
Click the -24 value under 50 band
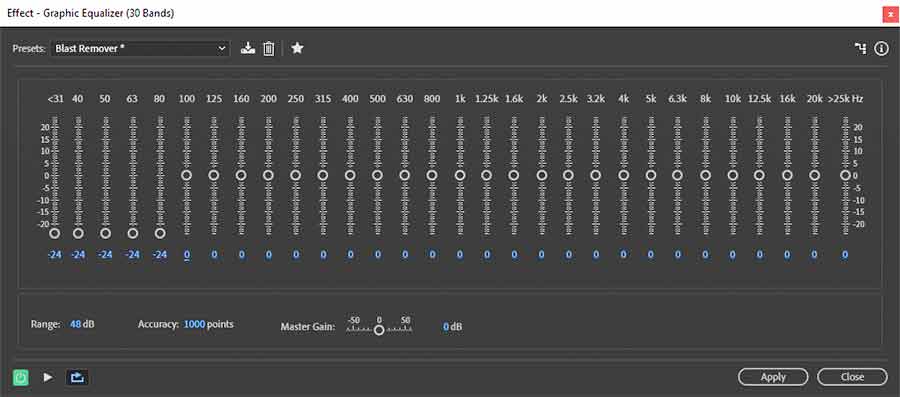point(105,255)
